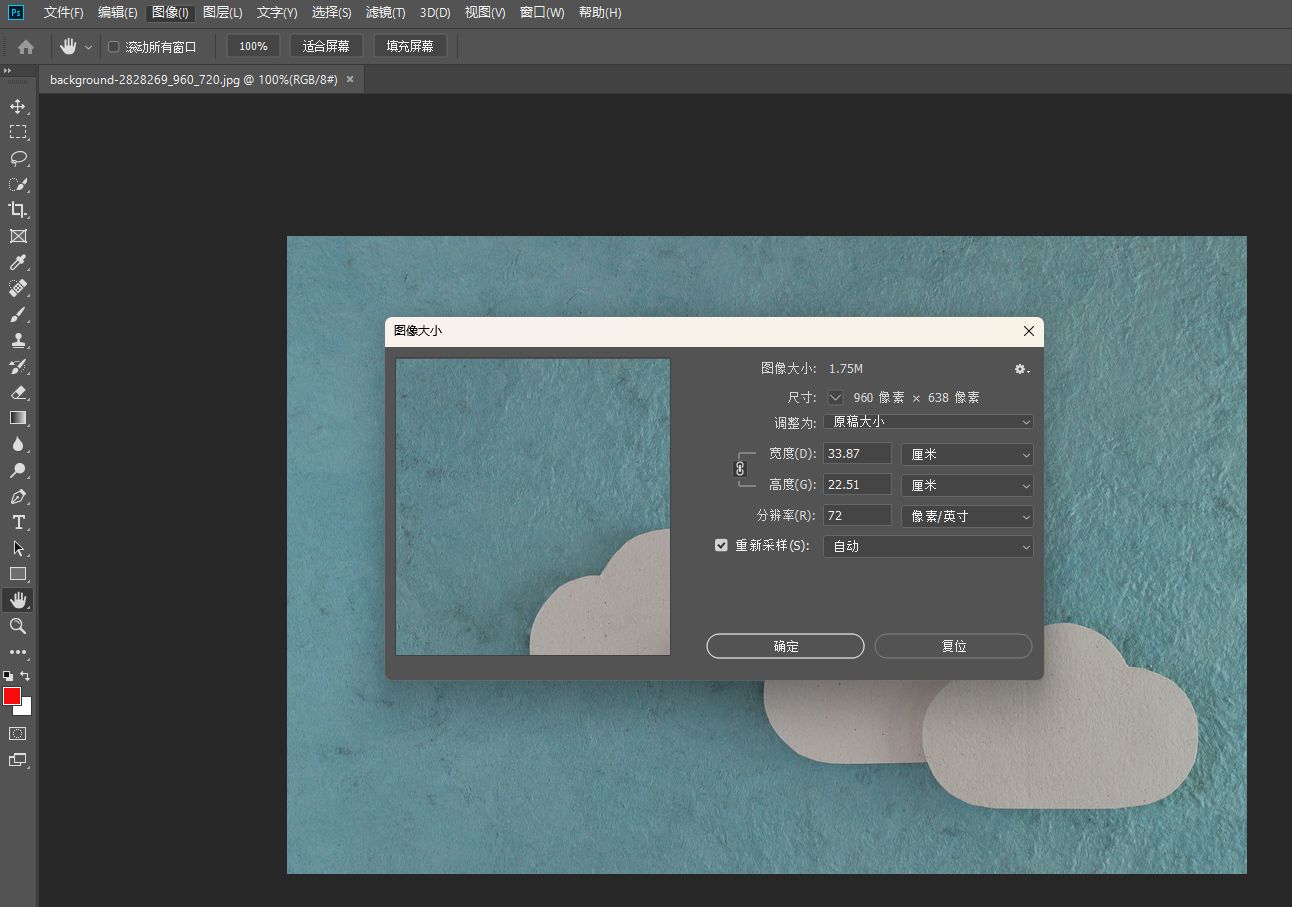This screenshot has height=907, width=1292.
Task: Click the red foreground color swatch
Action: click(x=11, y=696)
